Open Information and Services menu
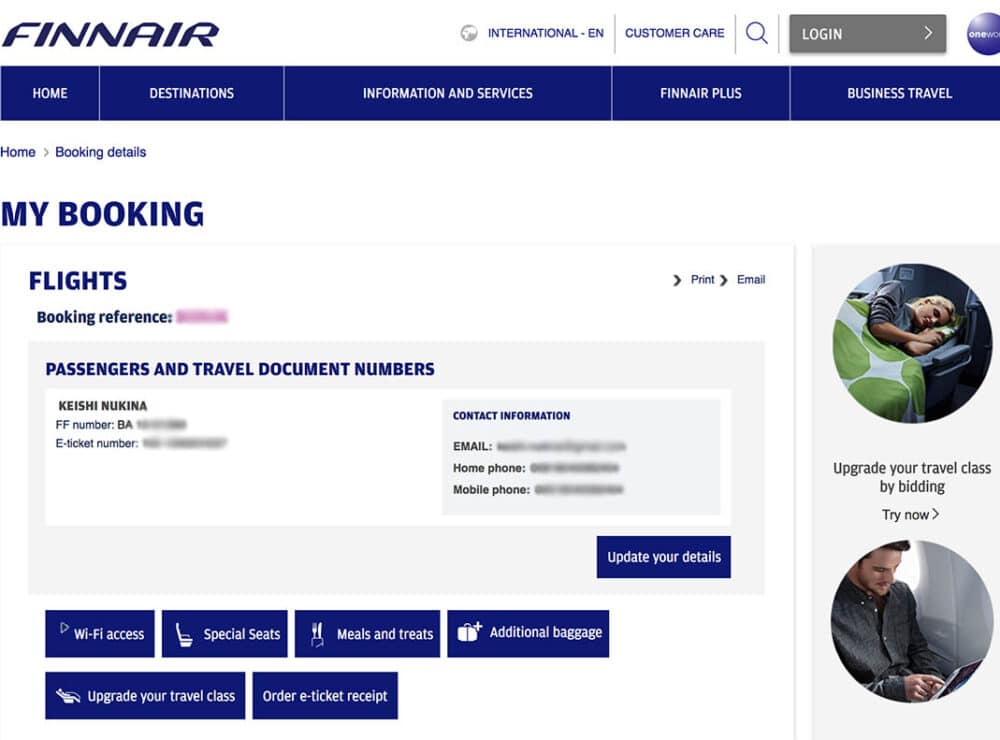This screenshot has width=1000, height=740. pos(448,93)
